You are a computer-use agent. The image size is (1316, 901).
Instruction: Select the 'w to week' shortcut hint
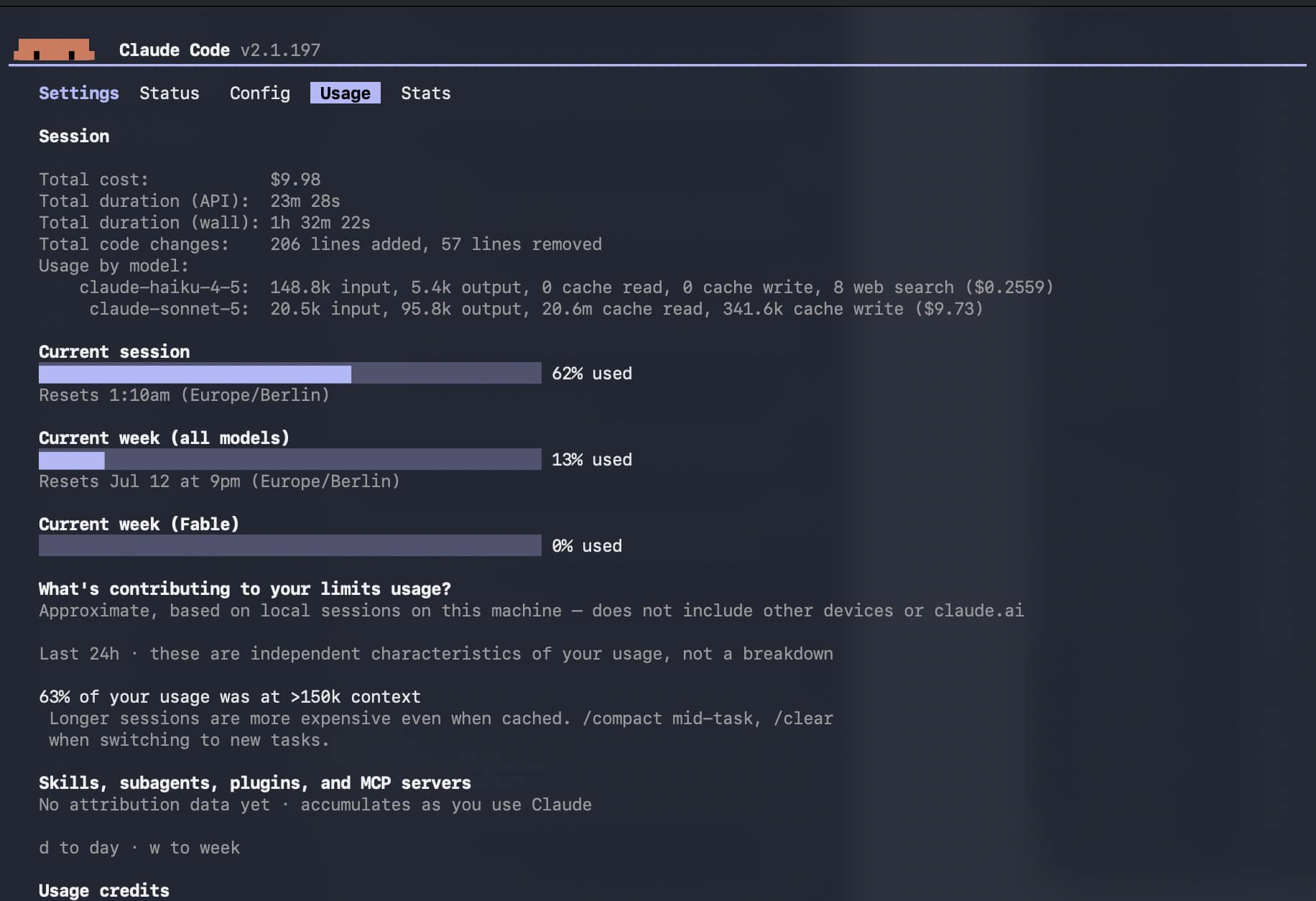point(195,848)
